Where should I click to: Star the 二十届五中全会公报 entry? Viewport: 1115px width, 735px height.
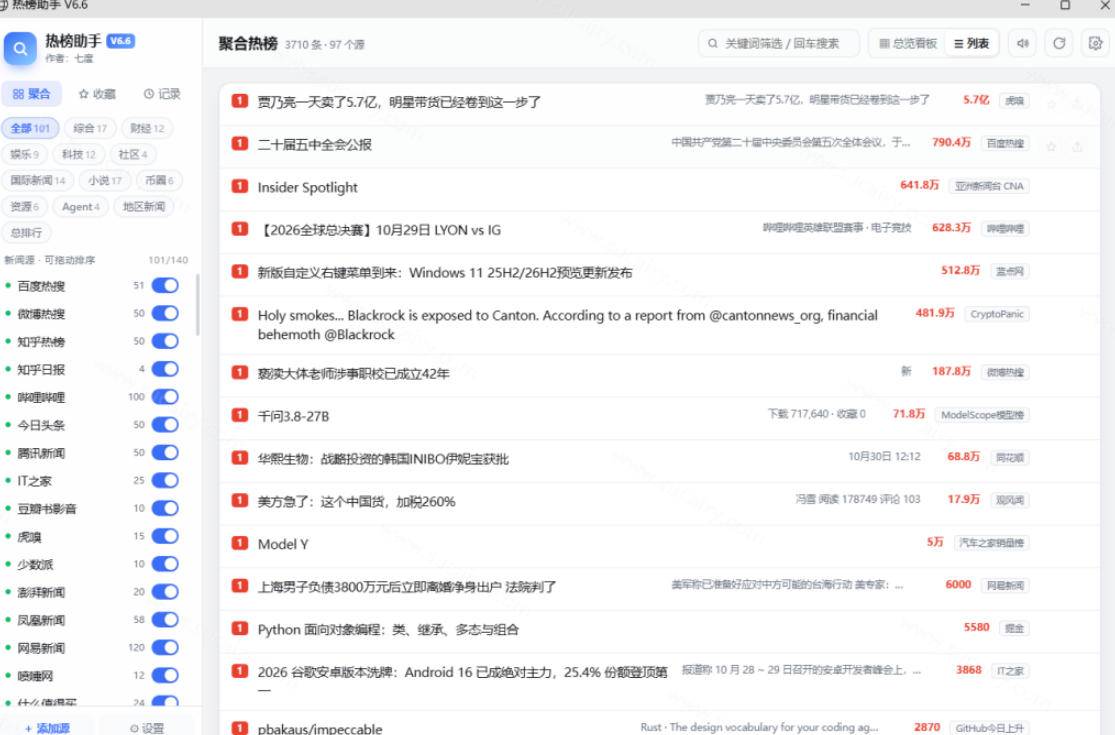pos(1051,146)
